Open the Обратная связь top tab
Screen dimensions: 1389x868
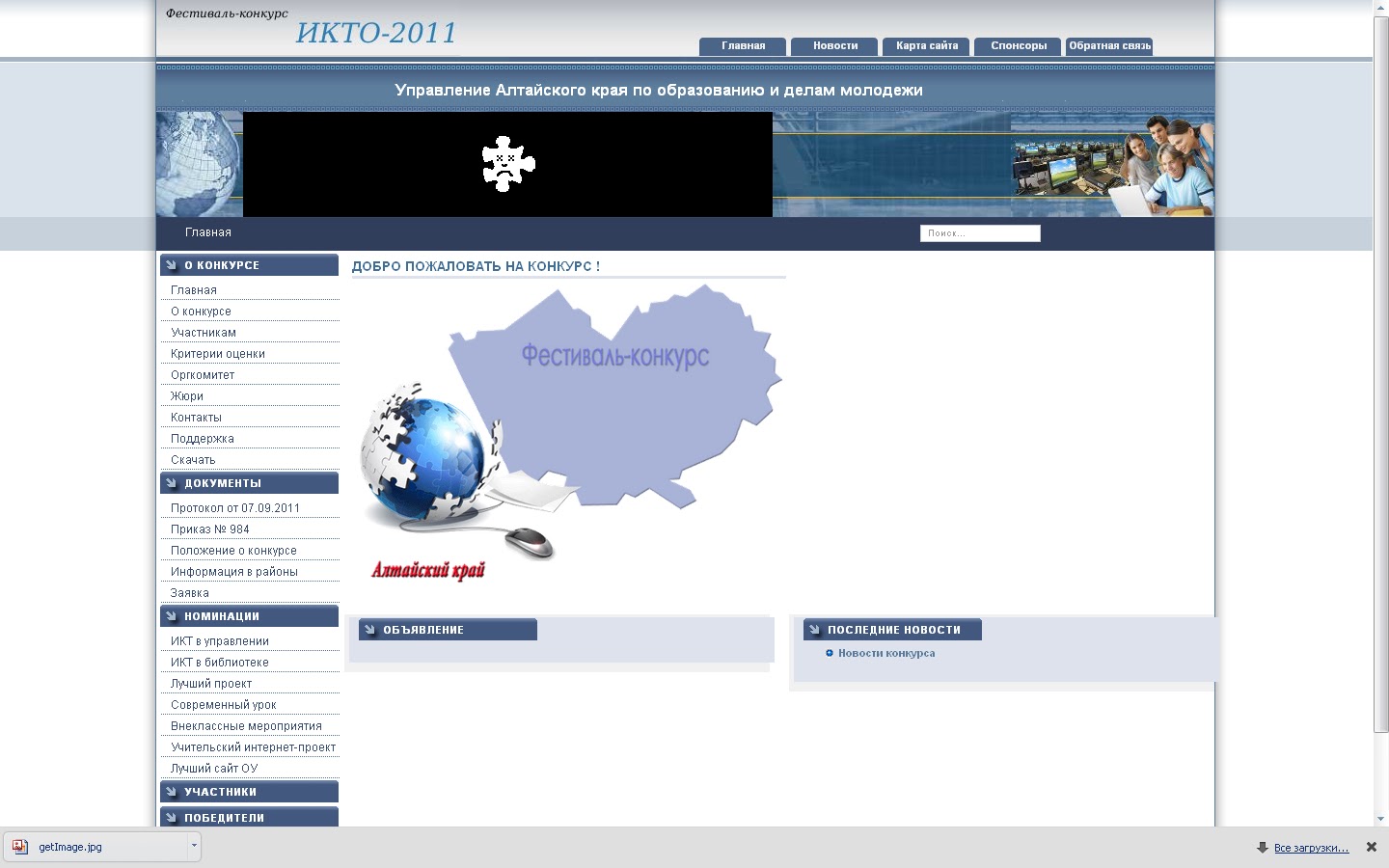[x=1109, y=46]
